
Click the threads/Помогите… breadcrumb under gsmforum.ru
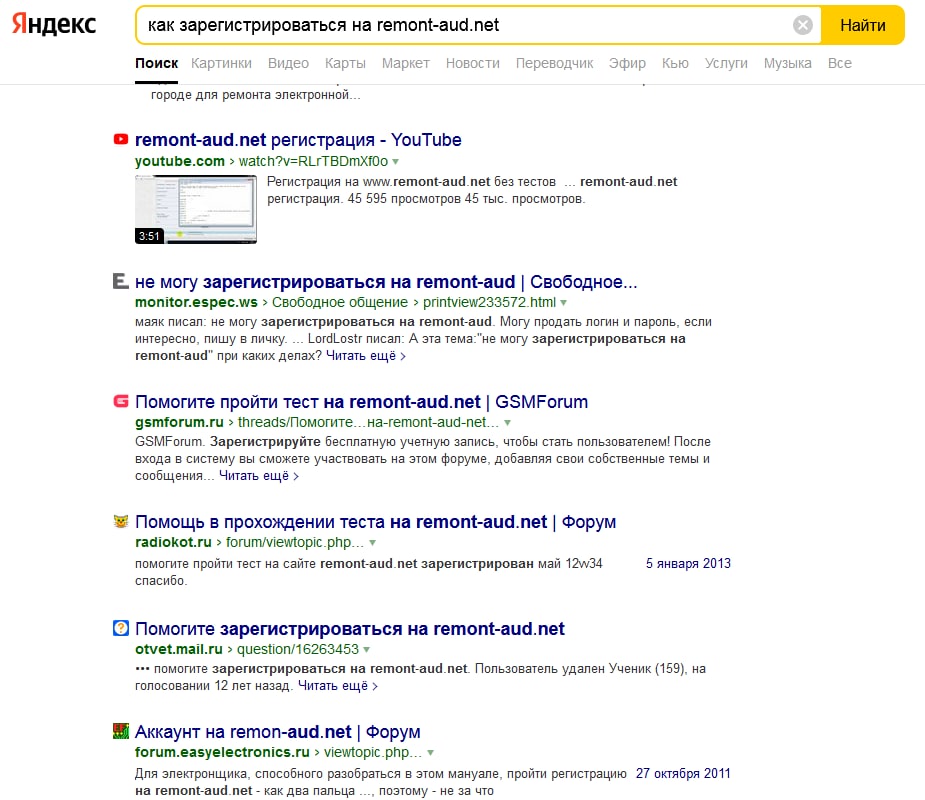(x=369, y=422)
